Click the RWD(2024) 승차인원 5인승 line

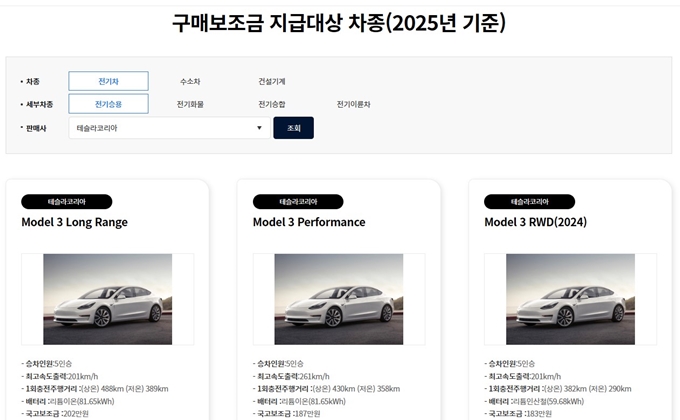[510, 364]
